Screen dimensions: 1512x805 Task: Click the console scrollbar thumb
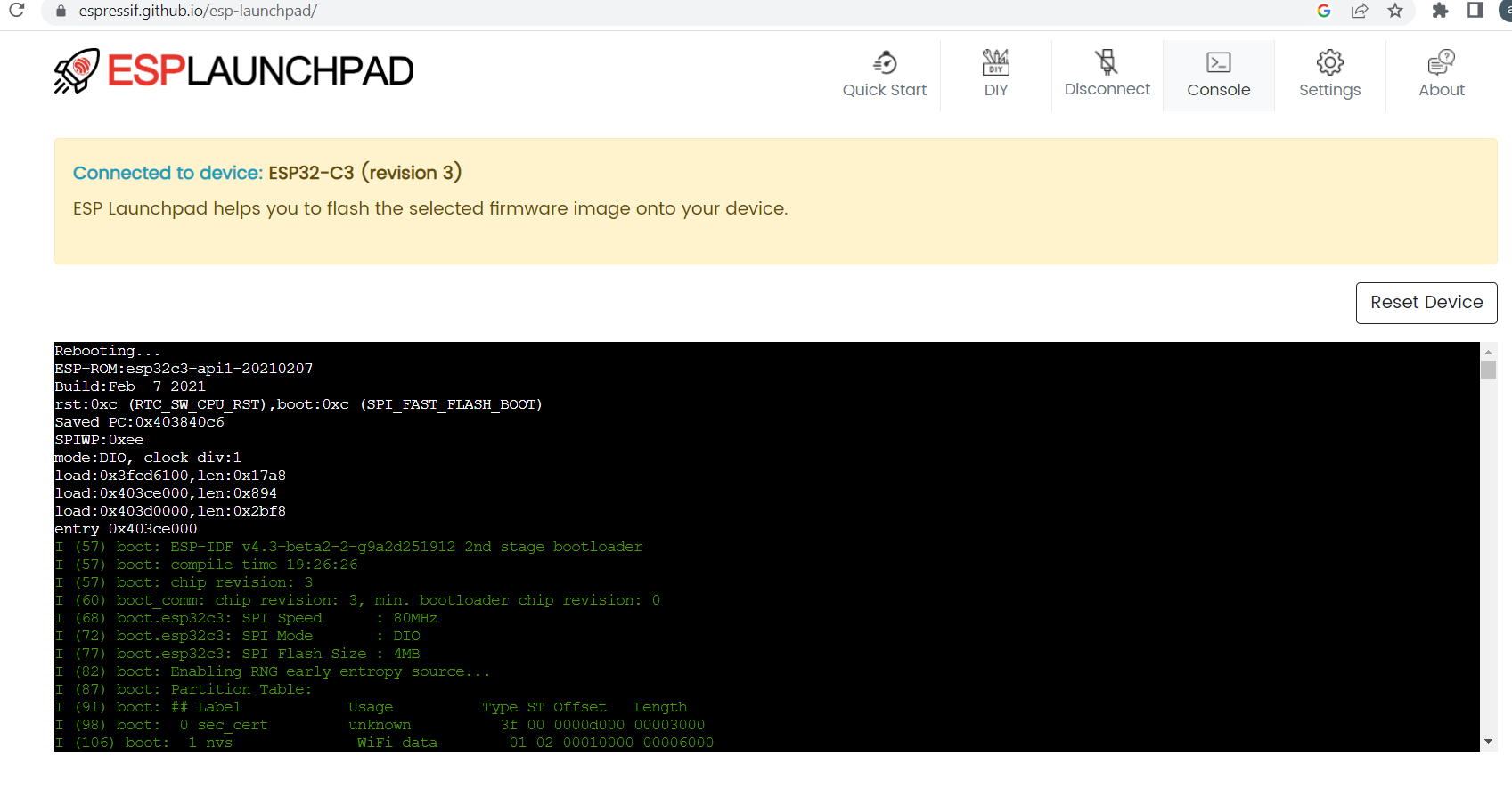coord(1488,370)
